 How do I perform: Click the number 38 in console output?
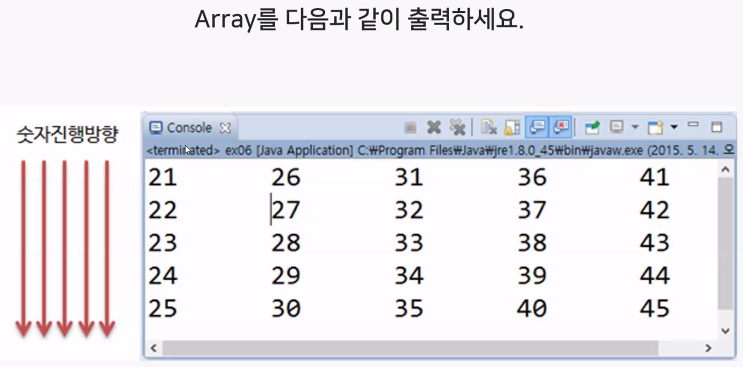tap(532, 242)
